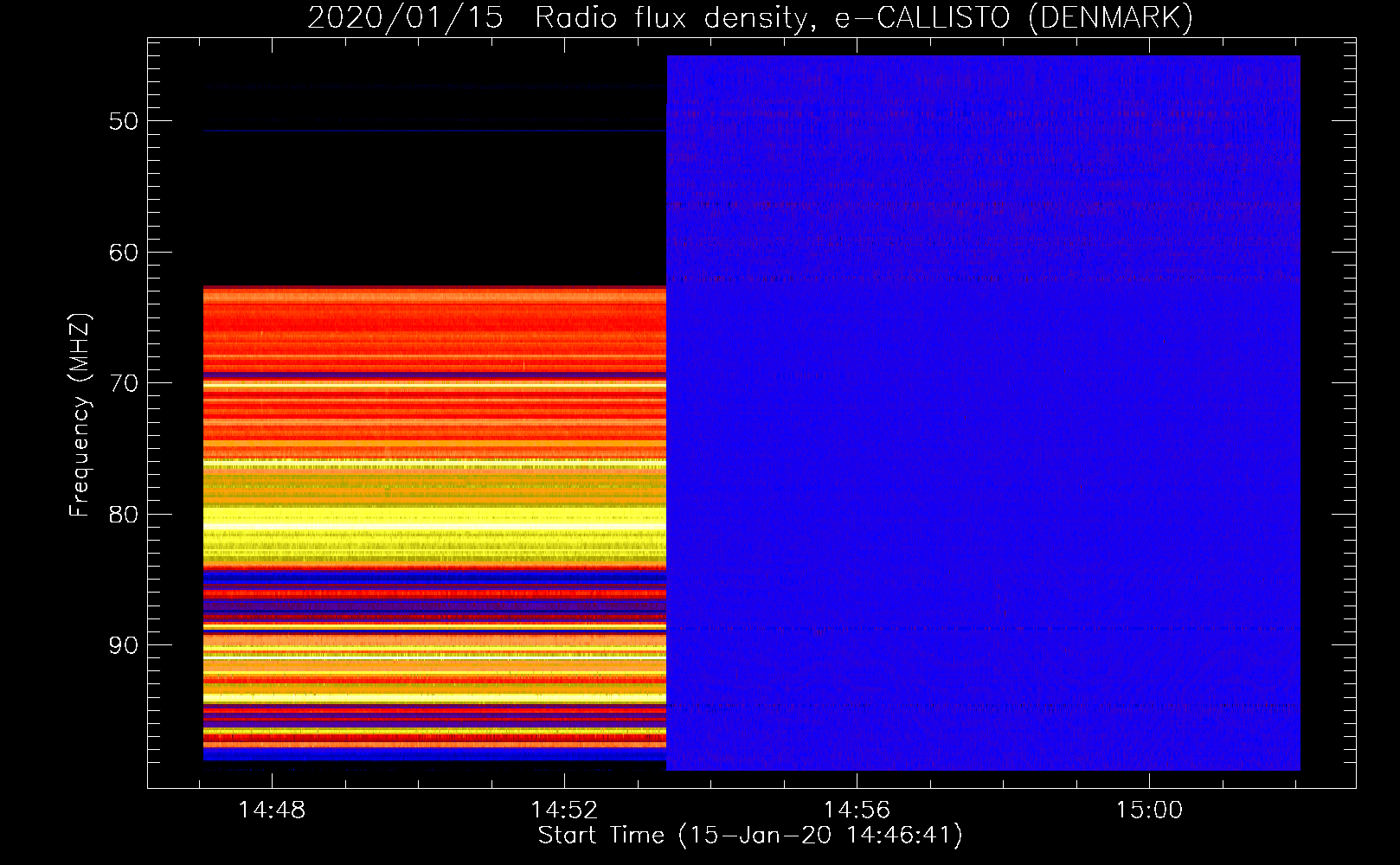Click the 14:52 time tick label
1400x865 pixels.
pos(564,811)
